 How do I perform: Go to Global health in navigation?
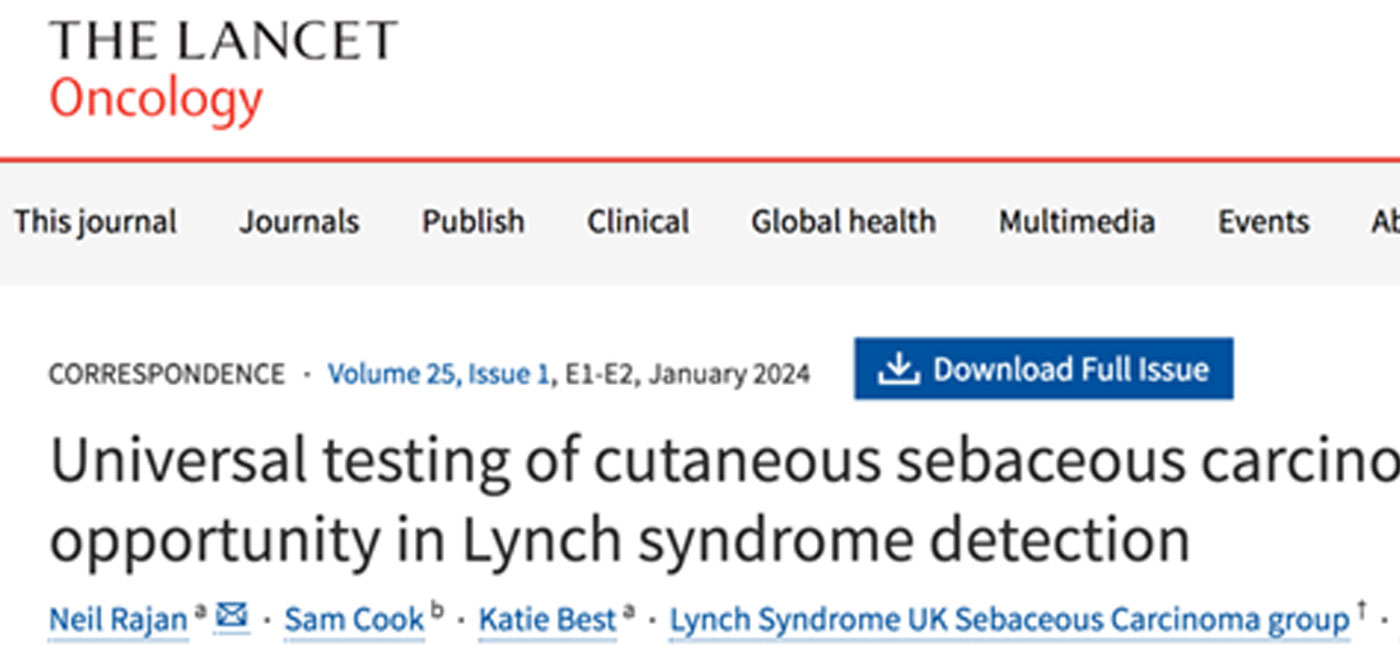[844, 221]
